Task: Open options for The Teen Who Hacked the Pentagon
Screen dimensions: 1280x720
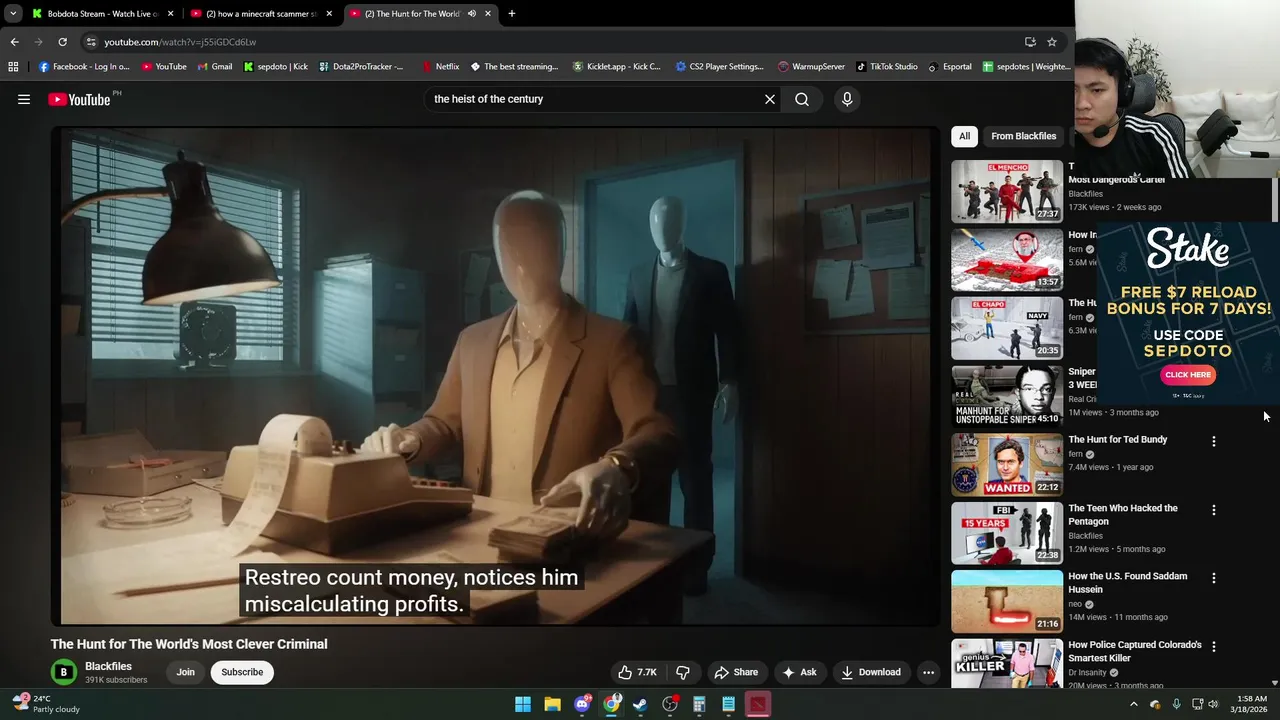Action: click(1214, 510)
